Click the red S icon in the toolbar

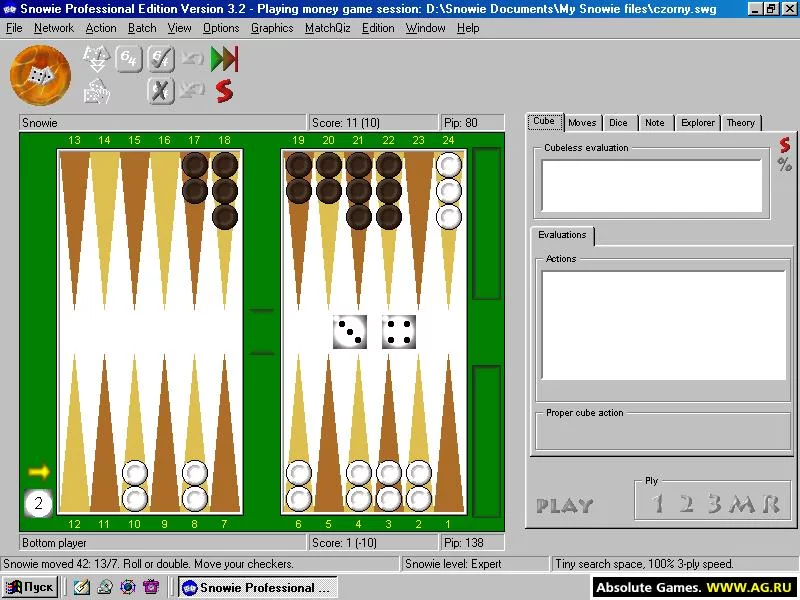[224, 91]
